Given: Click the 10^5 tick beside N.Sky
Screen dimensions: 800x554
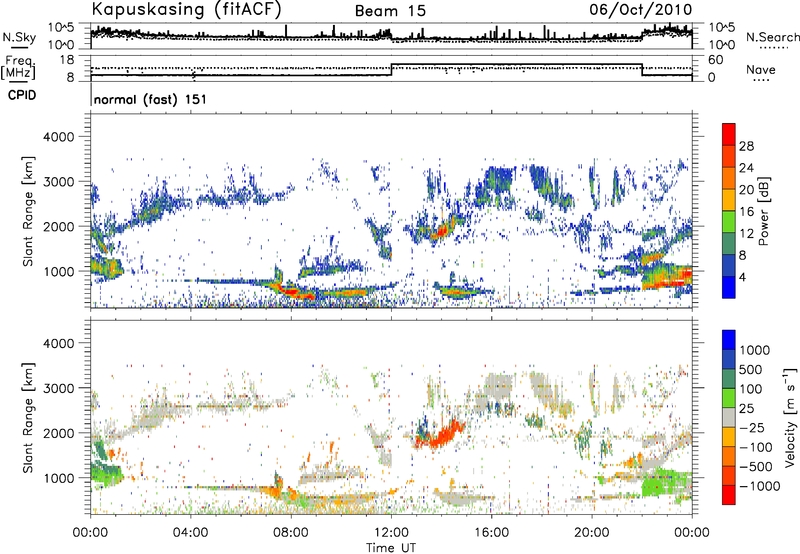Looking at the screenshot, I should click(61, 28).
